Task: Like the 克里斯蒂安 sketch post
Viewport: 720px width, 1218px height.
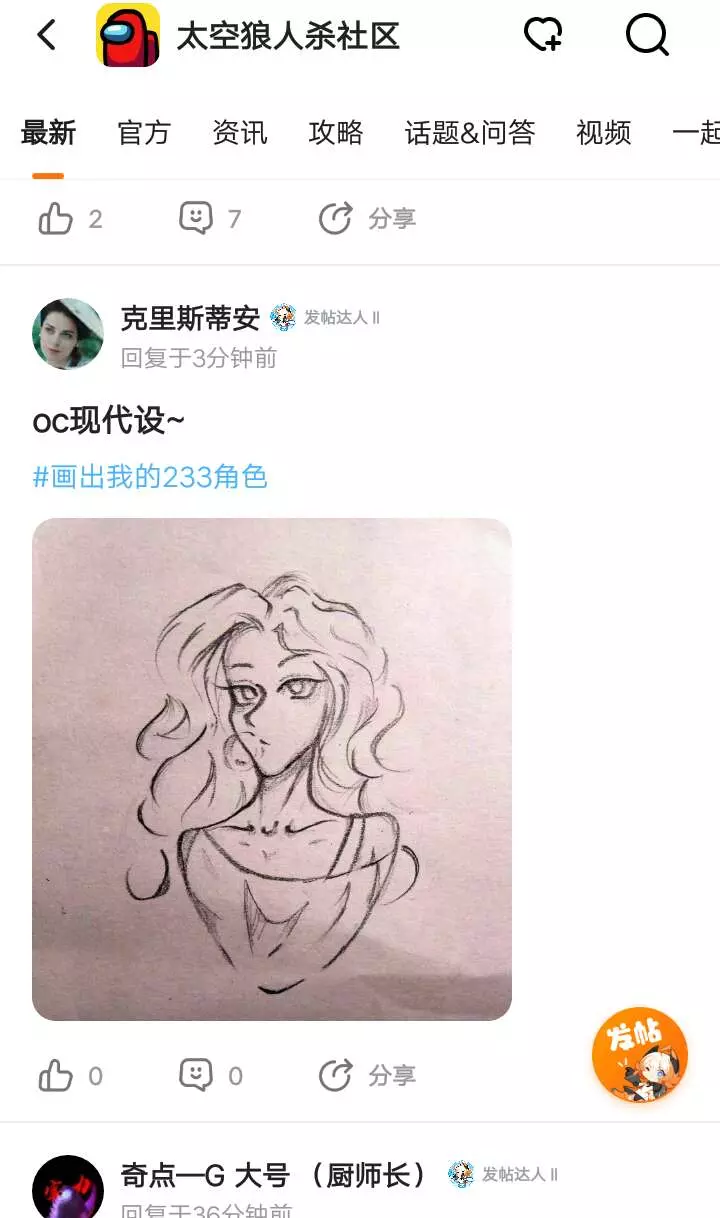Action: click(70, 1076)
